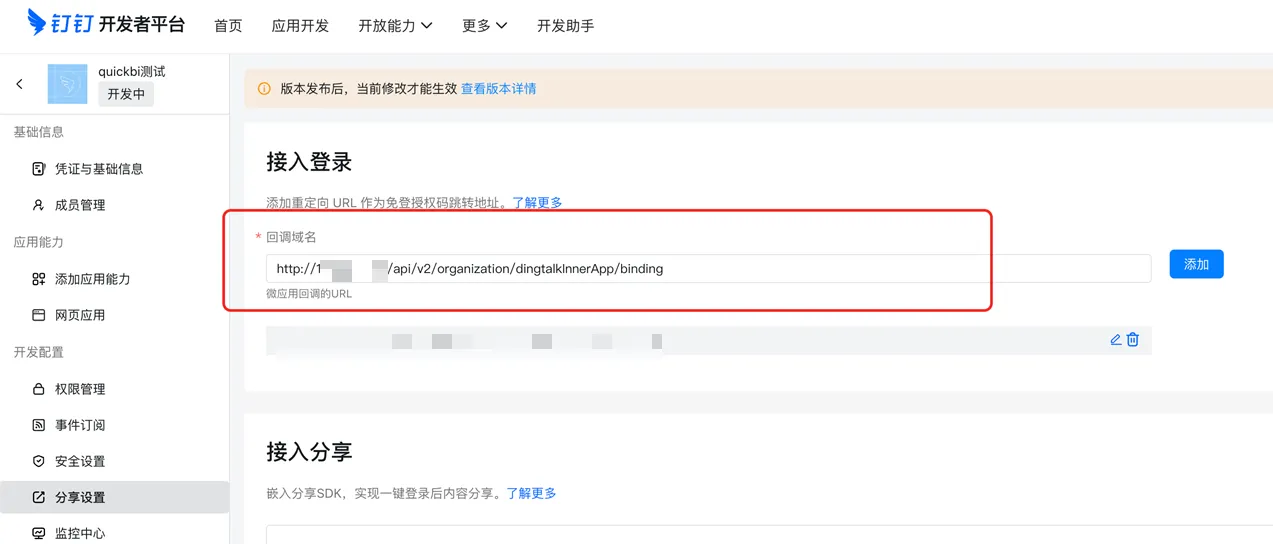Expand the 开放能力 dropdown menu
This screenshot has height=544, width=1273.
[x=395, y=26]
